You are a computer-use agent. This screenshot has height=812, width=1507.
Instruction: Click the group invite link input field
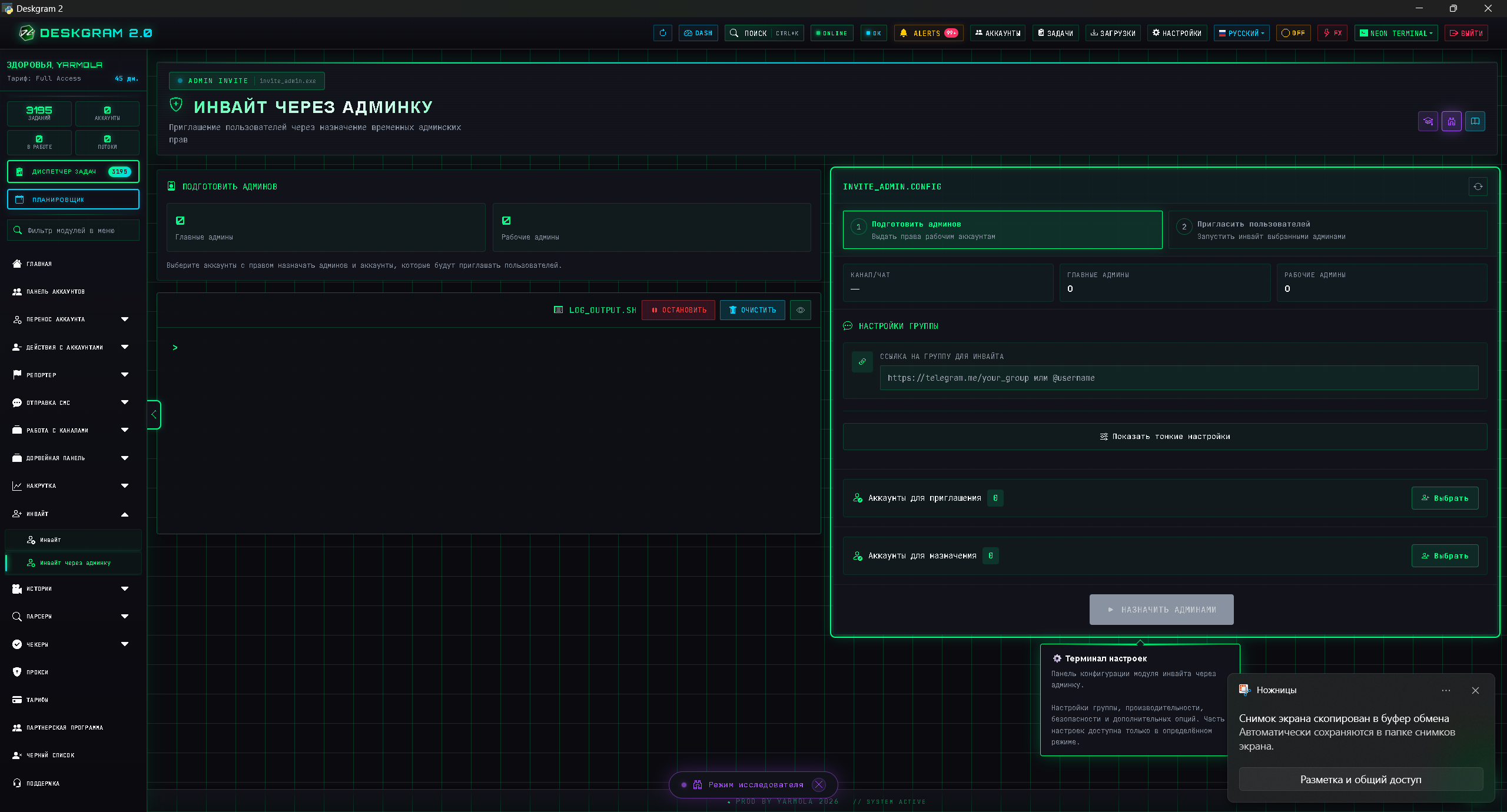(1179, 378)
